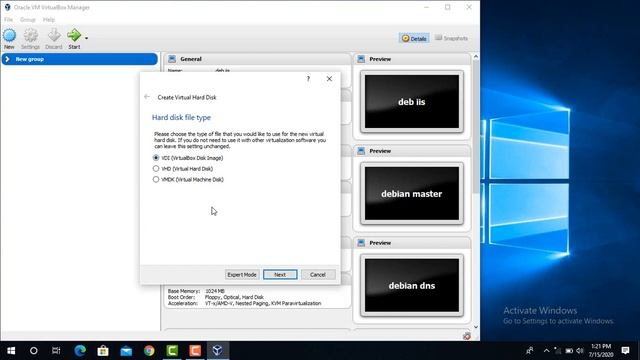The height and width of the screenshot is (360, 640).
Task: Select VMDK (Virtual Machine Disk) option
Action: 188,180
